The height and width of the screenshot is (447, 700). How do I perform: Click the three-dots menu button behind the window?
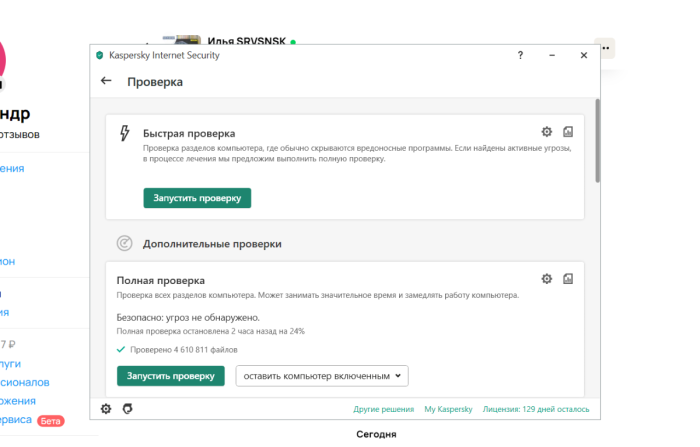[x=606, y=47]
